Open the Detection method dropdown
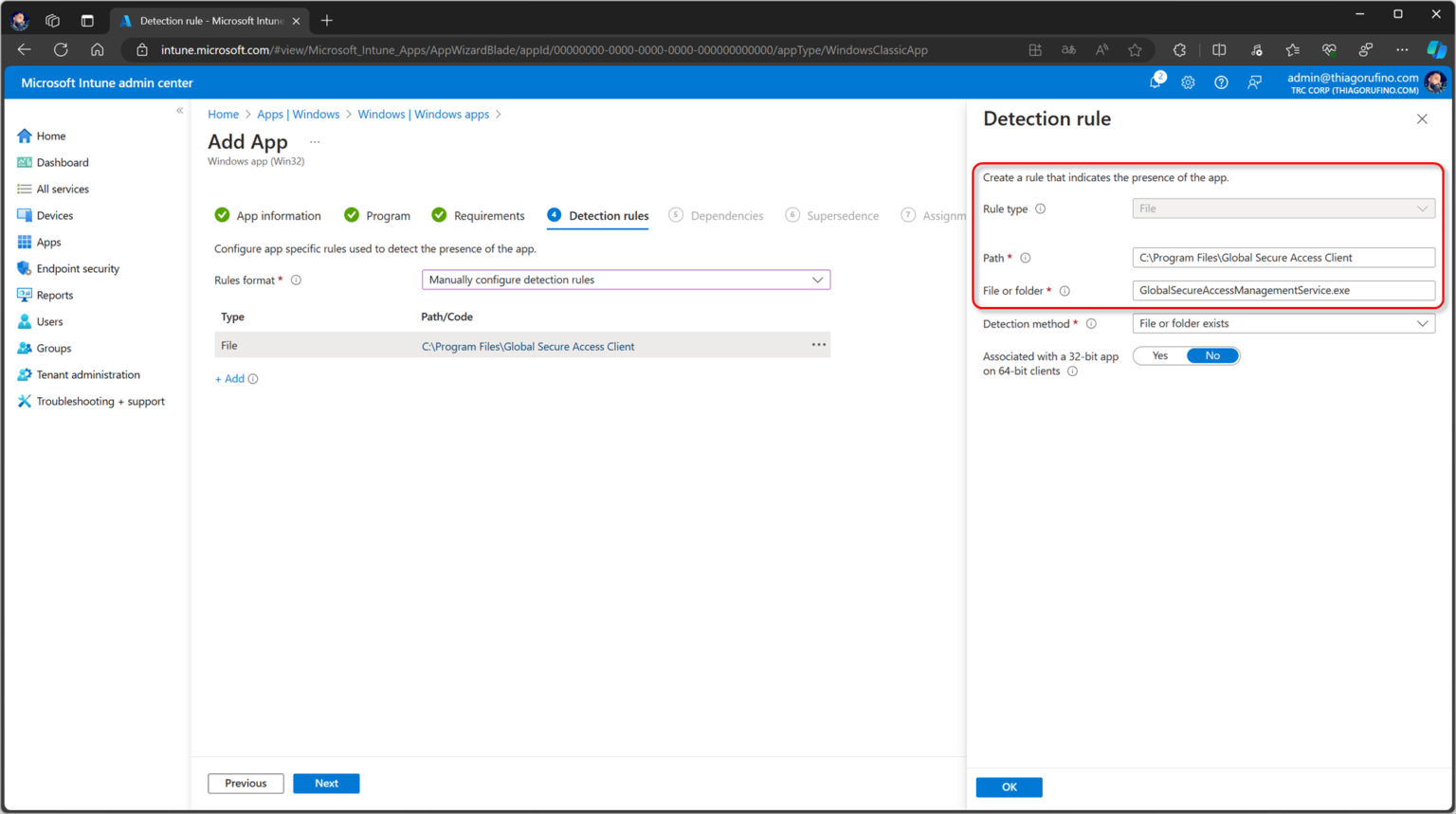The width and height of the screenshot is (1456, 814). 1283,324
